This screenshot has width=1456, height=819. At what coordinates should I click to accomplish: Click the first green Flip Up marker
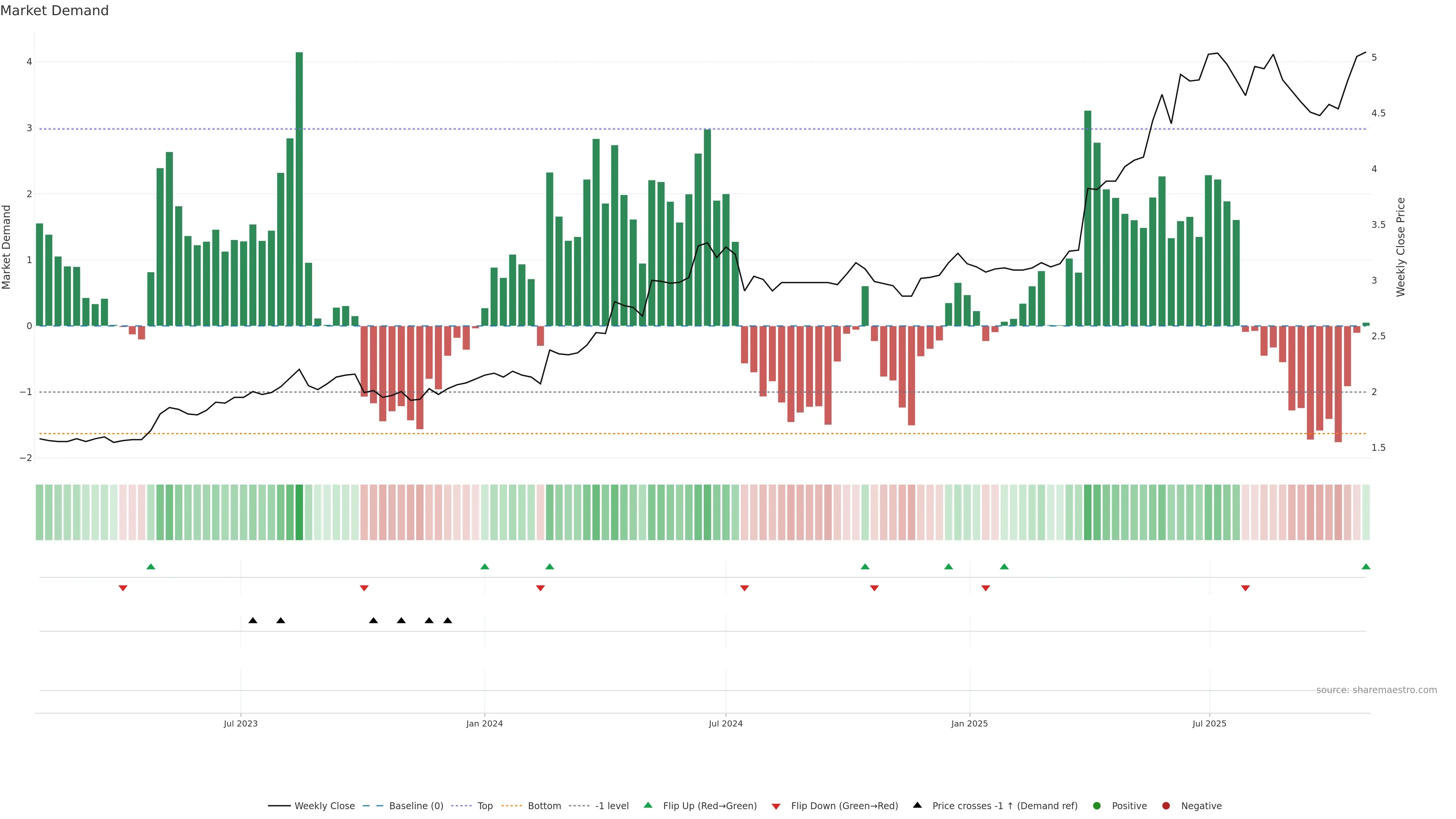tap(151, 566)
